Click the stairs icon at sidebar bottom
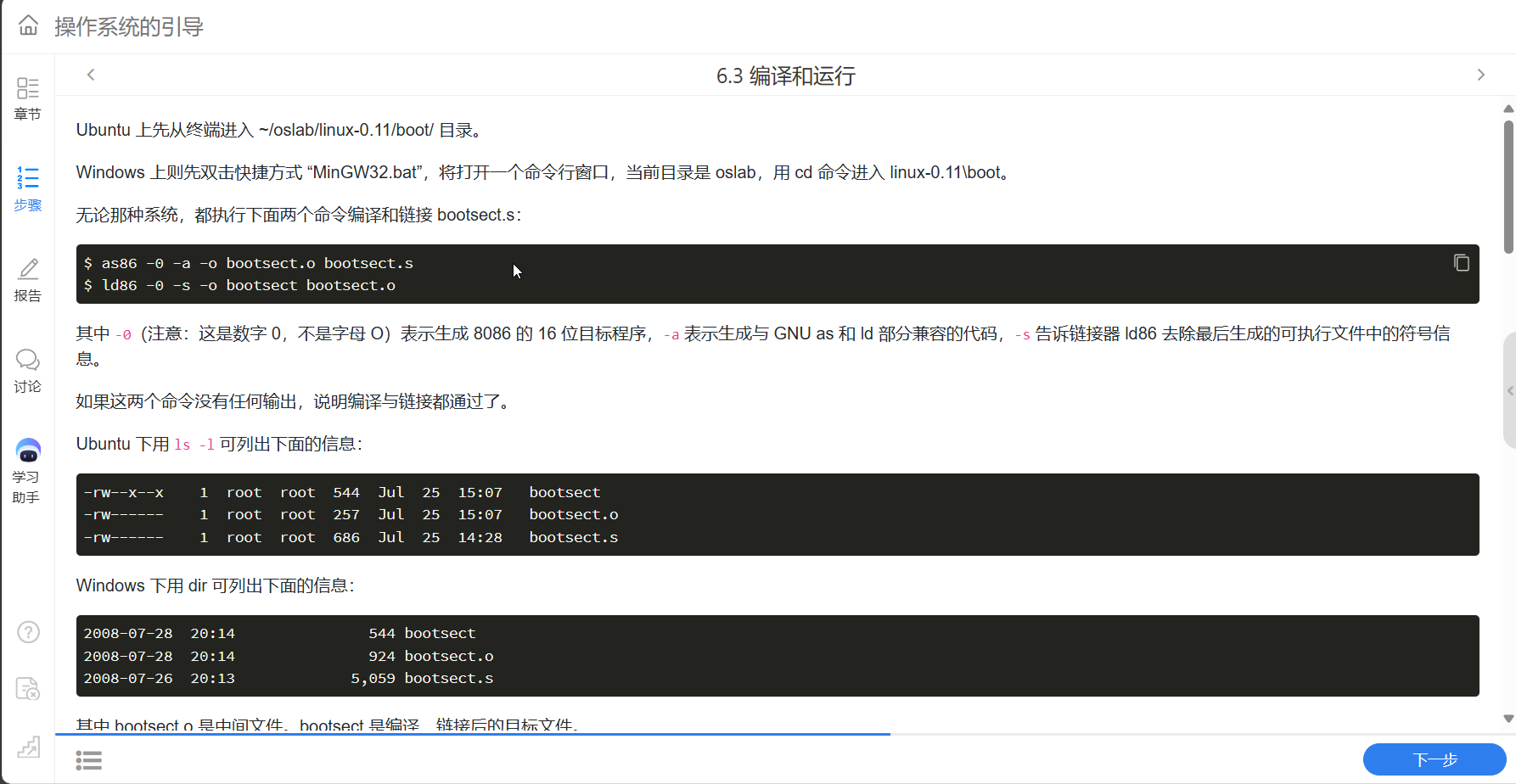Screen dimensions: 1516x784 click(28, 747)
